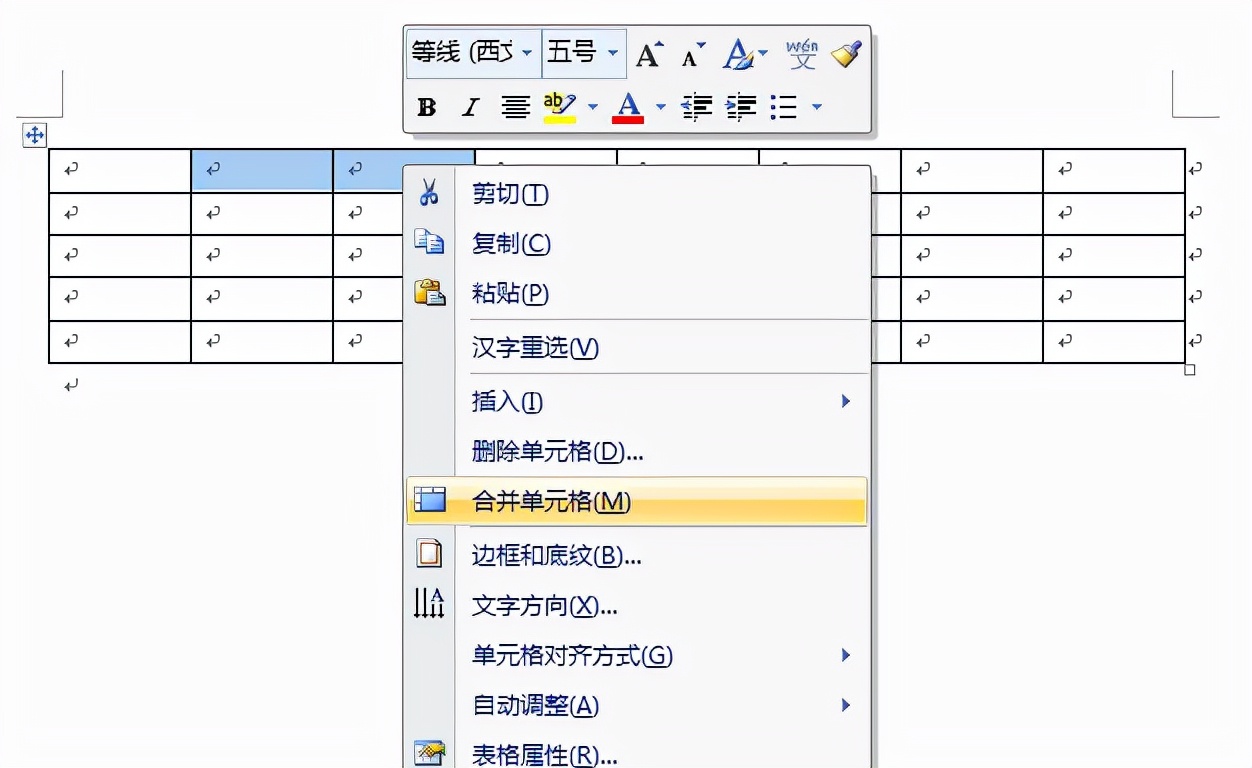Expand the 自动调整(A) submenu arrow

point(846,705)
